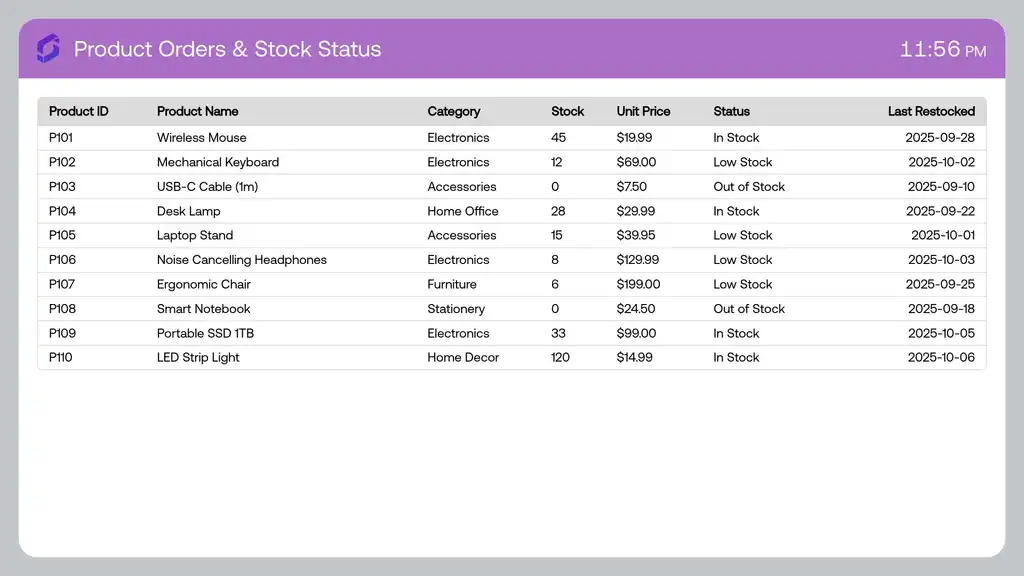Click the stock count 120 for LED Strip Light
The image size is (1024, 576).
click(x=560, y=357)
